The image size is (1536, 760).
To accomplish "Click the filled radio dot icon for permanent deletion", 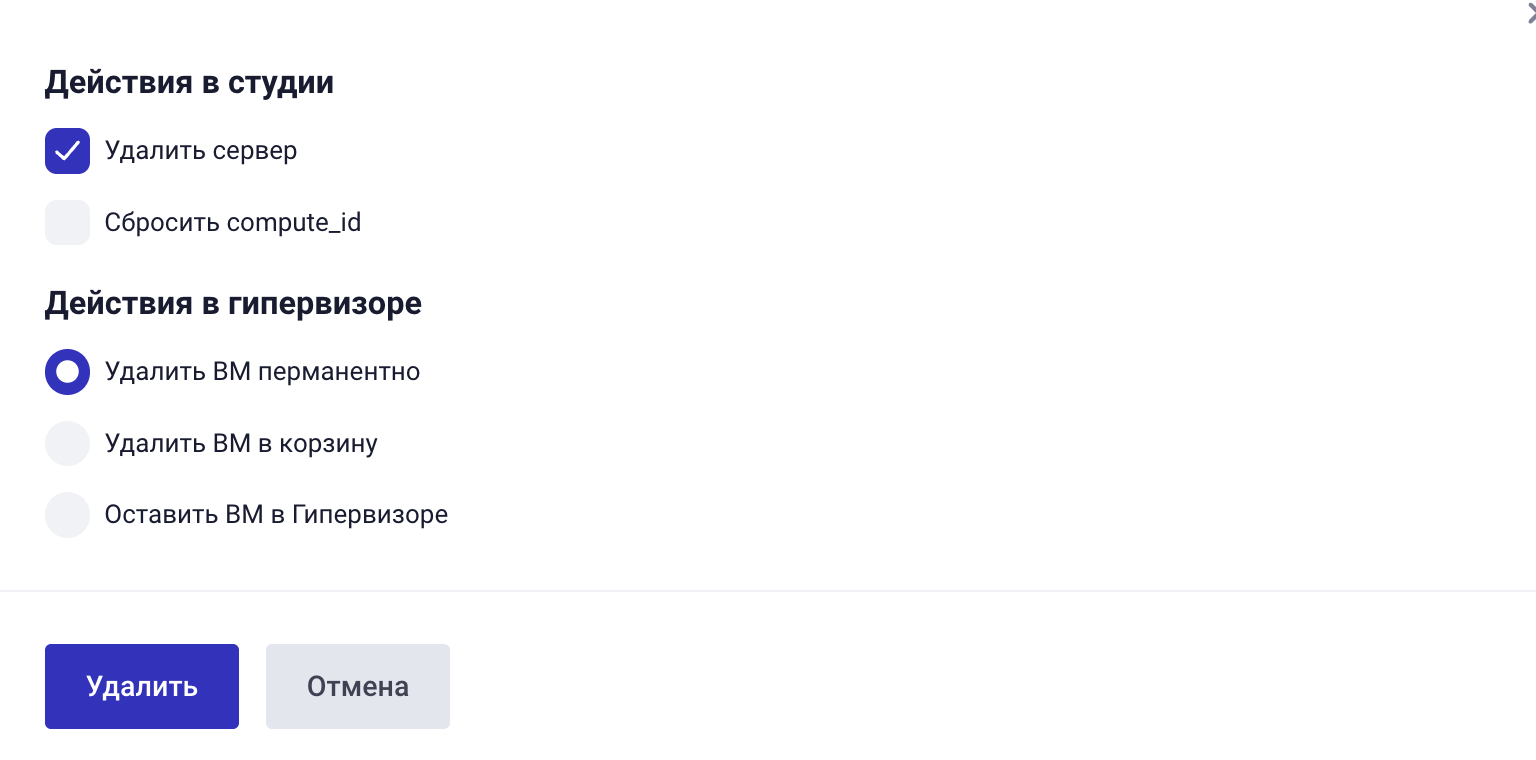I will 67,372.
